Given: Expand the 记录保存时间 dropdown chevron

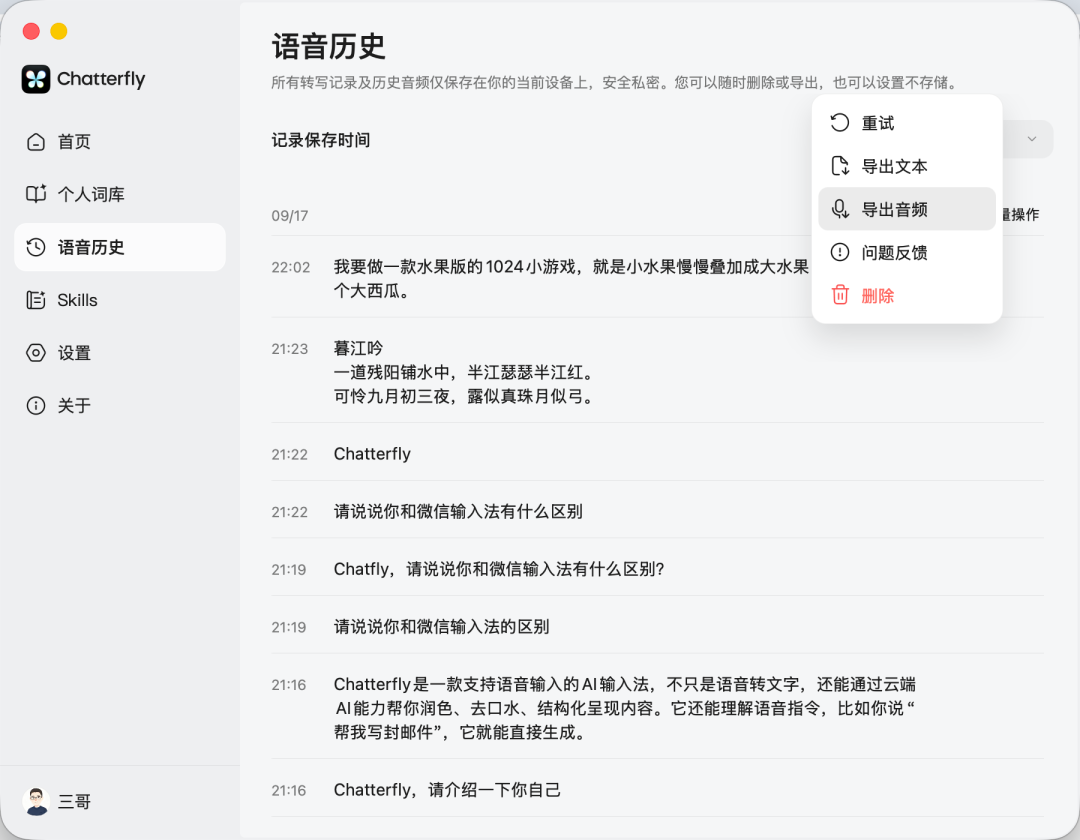Looking at the screenshot, I should [1032, 139].
